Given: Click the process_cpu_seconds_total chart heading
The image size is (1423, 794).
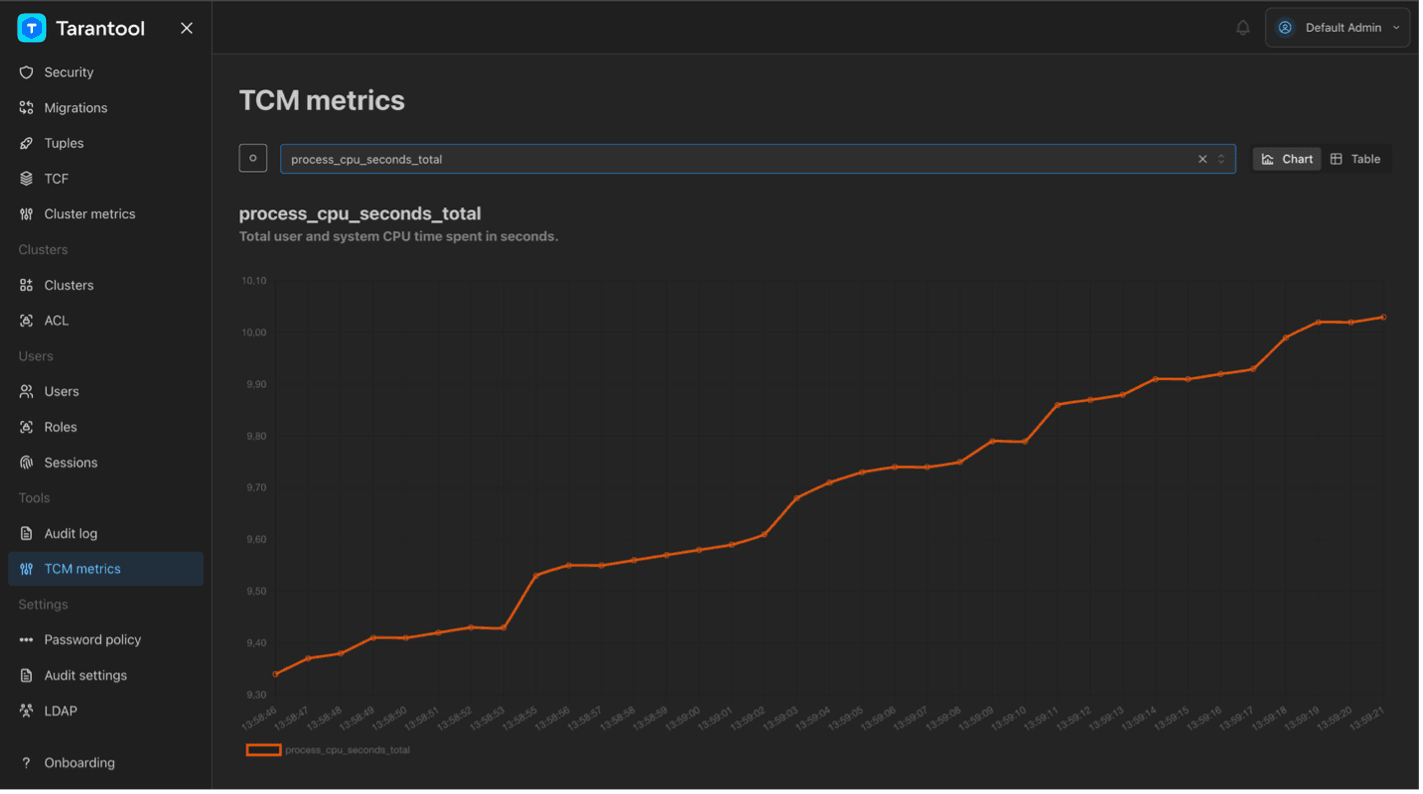Looking at the screenshot, I should point(361,214).
